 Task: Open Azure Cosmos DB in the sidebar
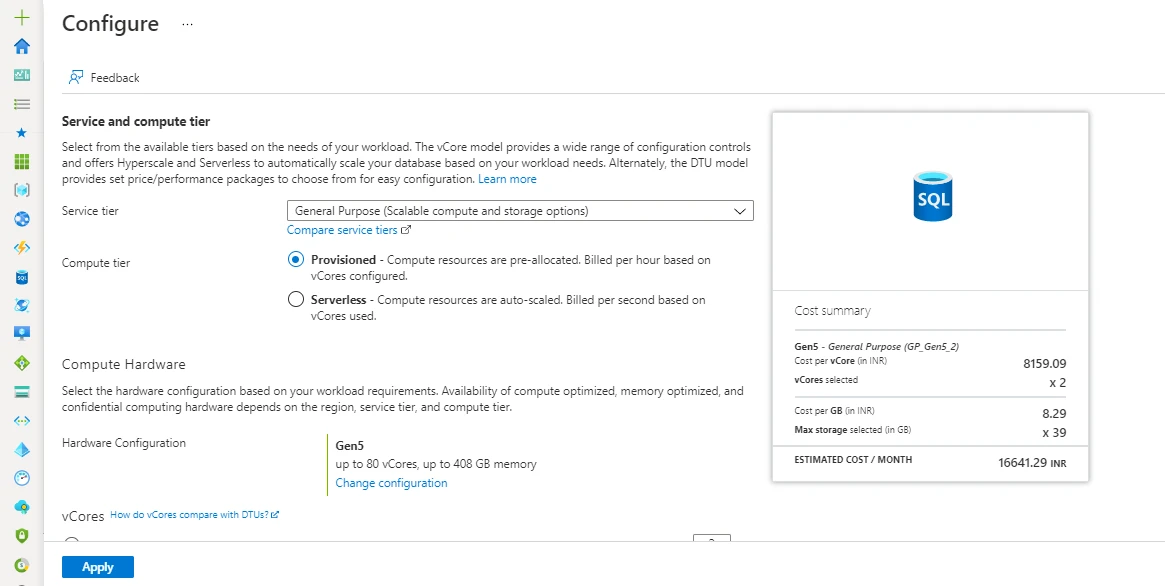click(21, 305)
